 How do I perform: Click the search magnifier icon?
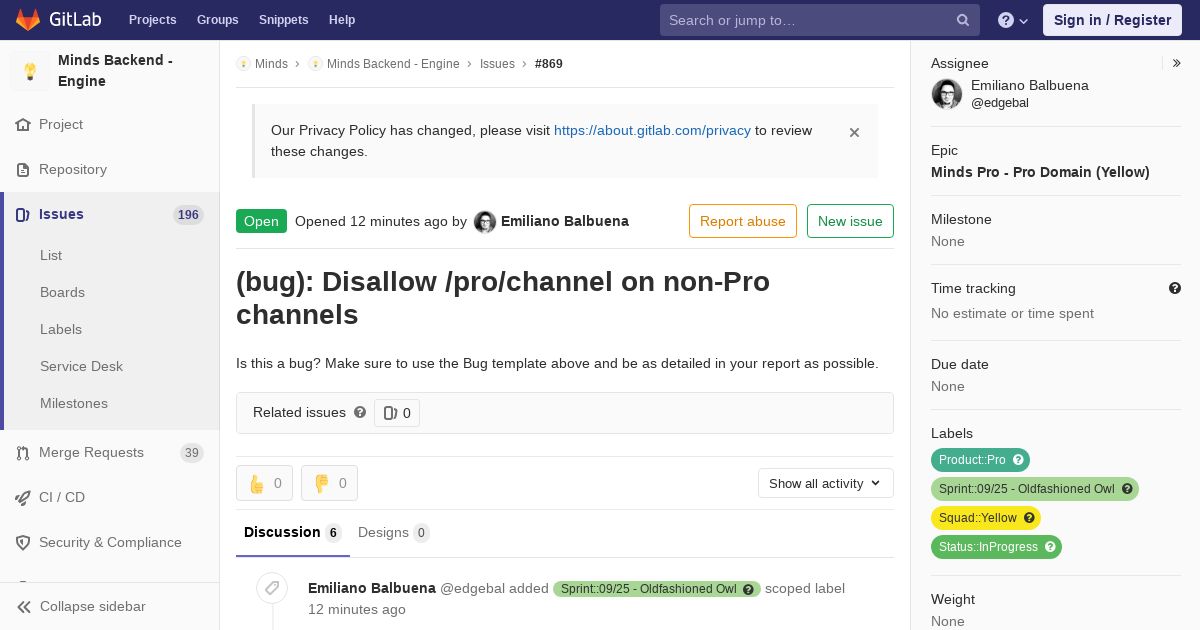pos(963,20)
